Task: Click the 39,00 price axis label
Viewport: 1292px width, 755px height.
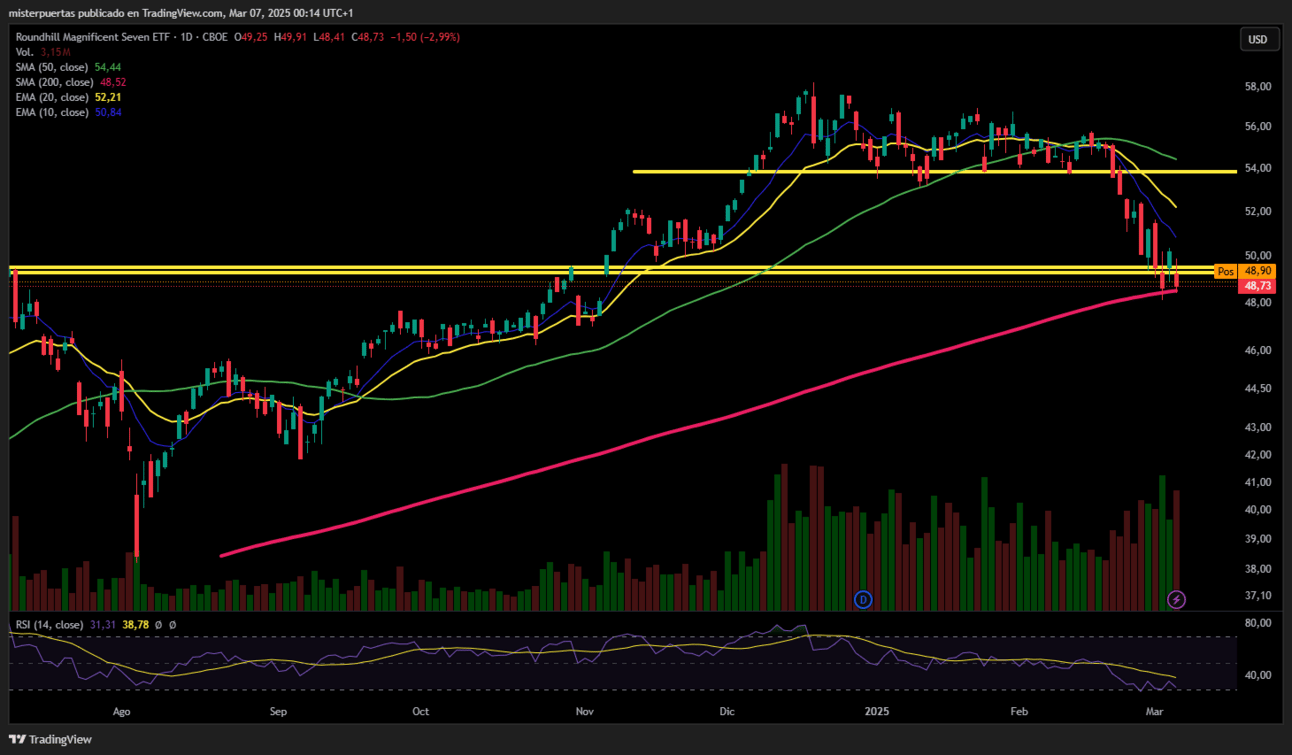Action: [x=1257, y=539]
